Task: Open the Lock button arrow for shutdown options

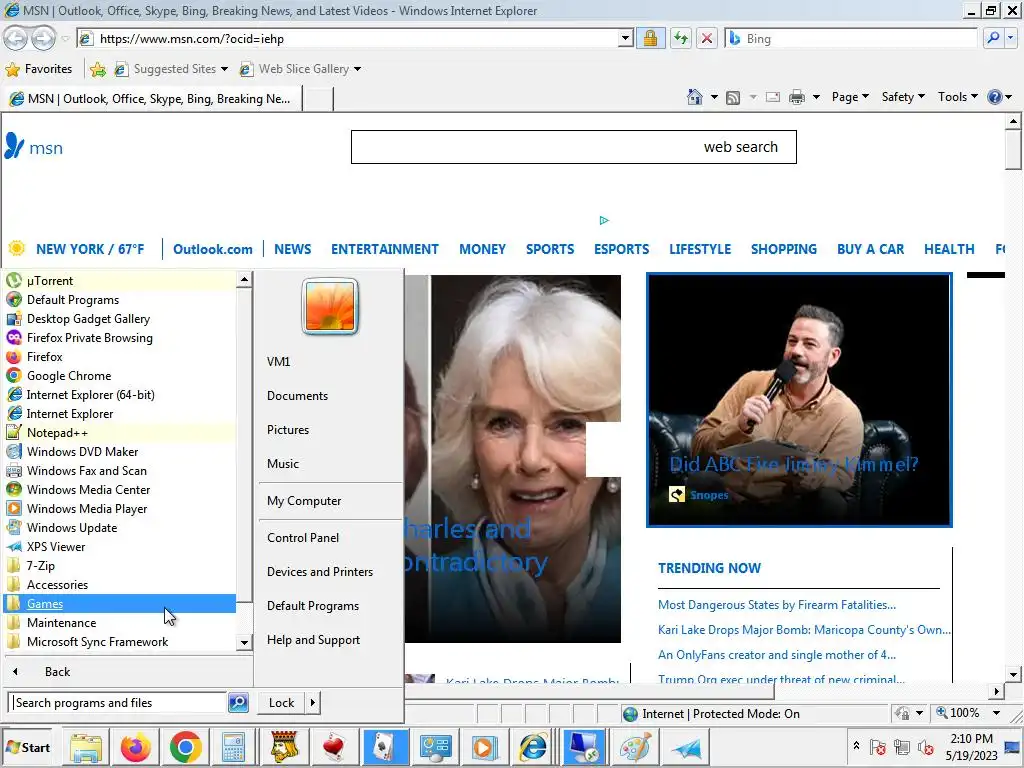Action: point(313,703)
